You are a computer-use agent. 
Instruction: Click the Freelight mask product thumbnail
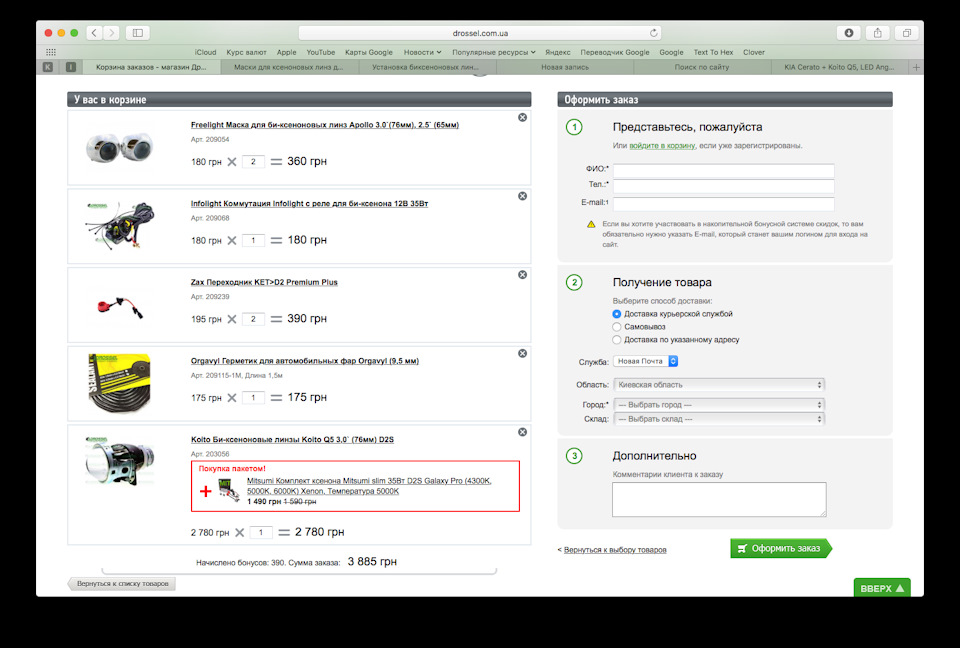pyautogui.click(x=119, y=147)
